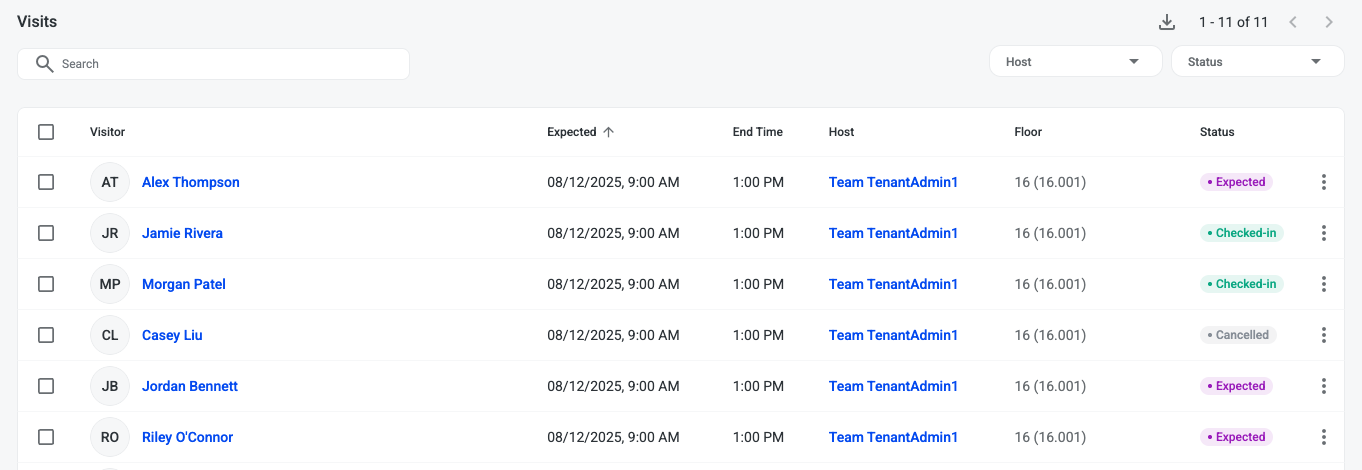Check the box for Jamie Rivera
Screen dimensions: 1362x470
[x=46, y=233]
